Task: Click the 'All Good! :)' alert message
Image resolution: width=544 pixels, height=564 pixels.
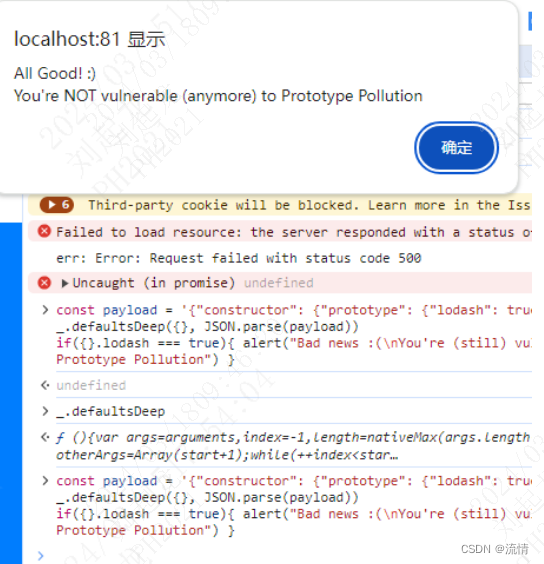Action: coord(55,73)
